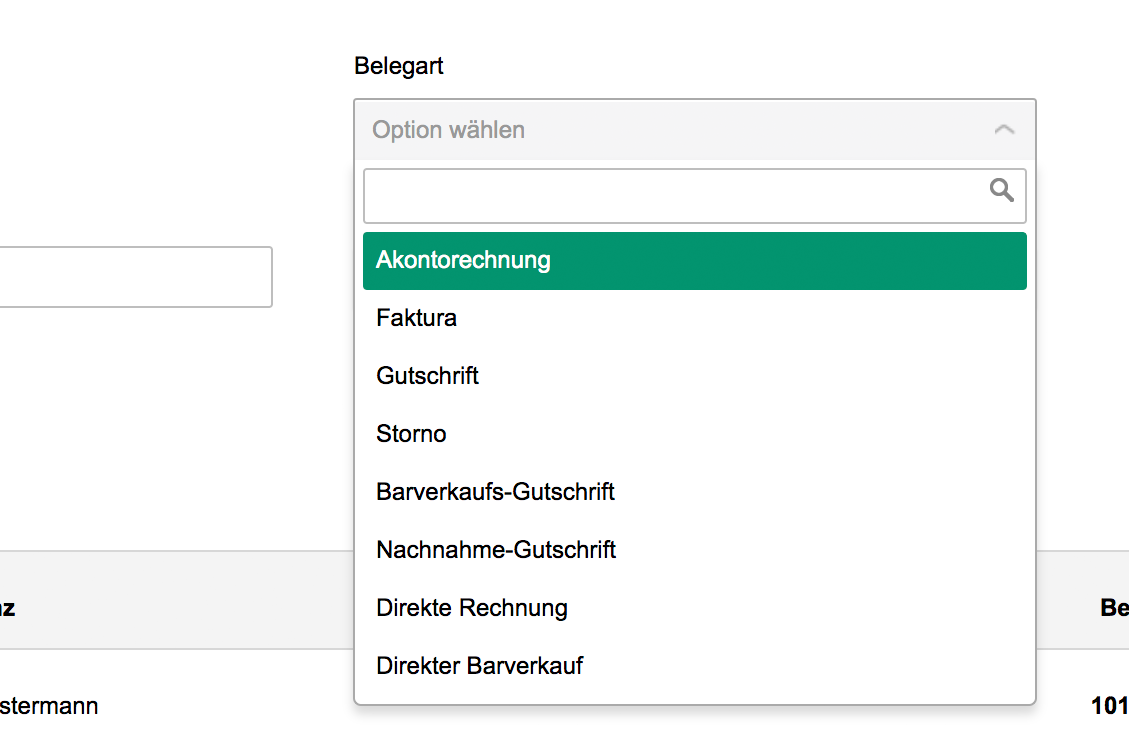Viewport: 1129px width, 753px height.
Task: Sort by the column header ending 'nz'
Action: pyautogui.click(x=8, y=608)
